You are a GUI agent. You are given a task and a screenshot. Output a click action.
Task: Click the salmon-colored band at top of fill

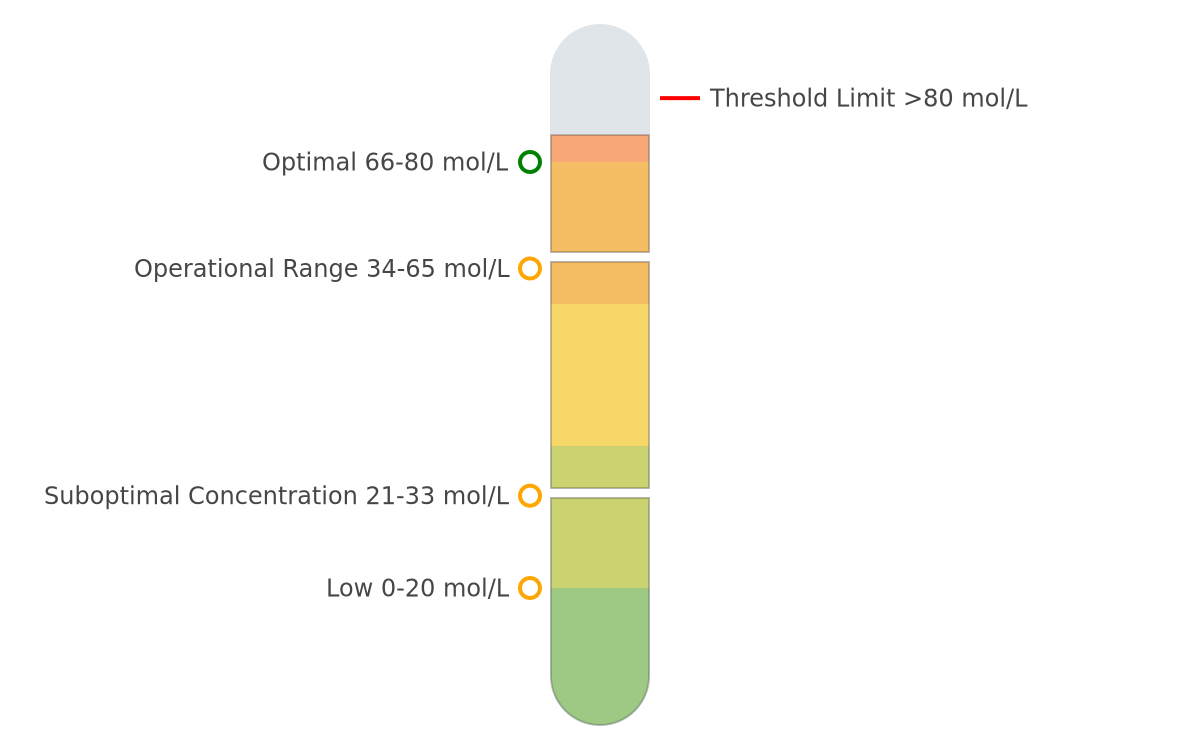(600, 149)
